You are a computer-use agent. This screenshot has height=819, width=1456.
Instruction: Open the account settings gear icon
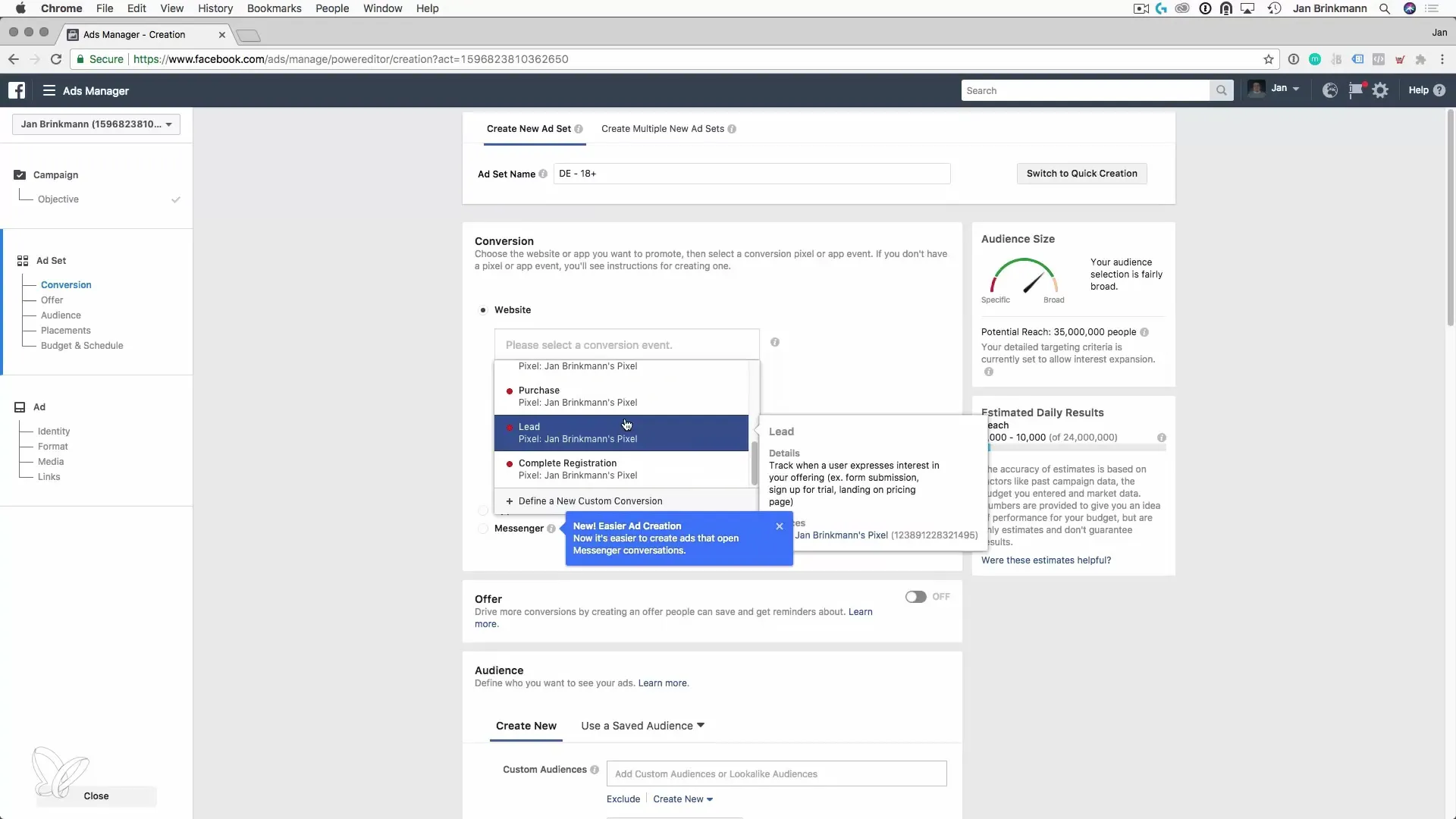1381,90
